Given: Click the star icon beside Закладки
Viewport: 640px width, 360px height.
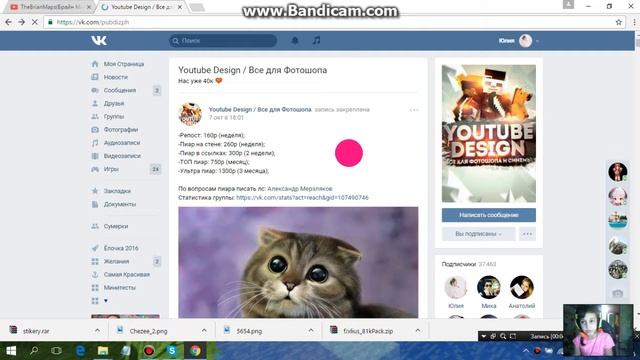Looking at the screenshot, I should (95, 191).
